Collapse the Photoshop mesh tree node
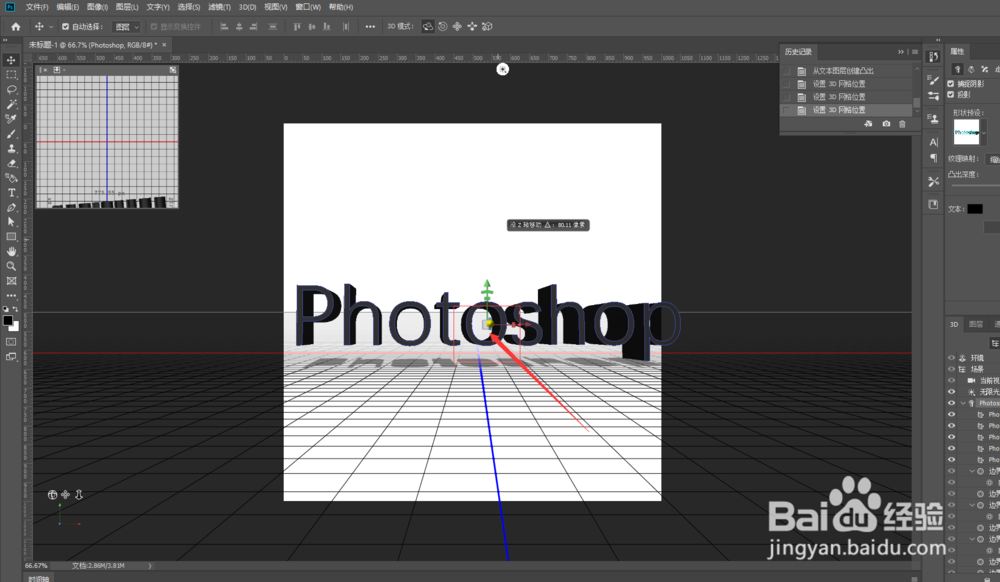 coord(963,403)
